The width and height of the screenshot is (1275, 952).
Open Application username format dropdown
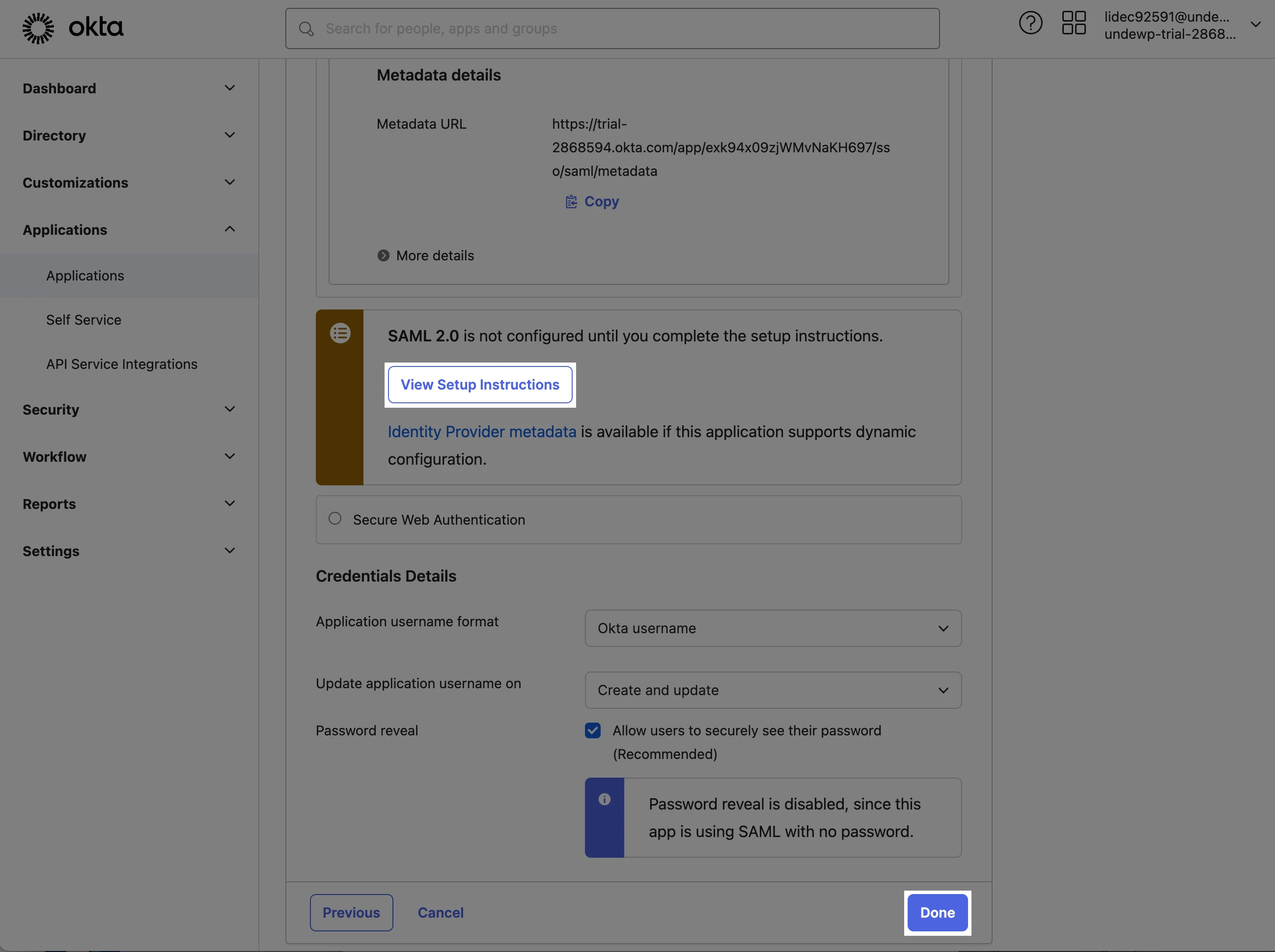(x=773, y=628)
